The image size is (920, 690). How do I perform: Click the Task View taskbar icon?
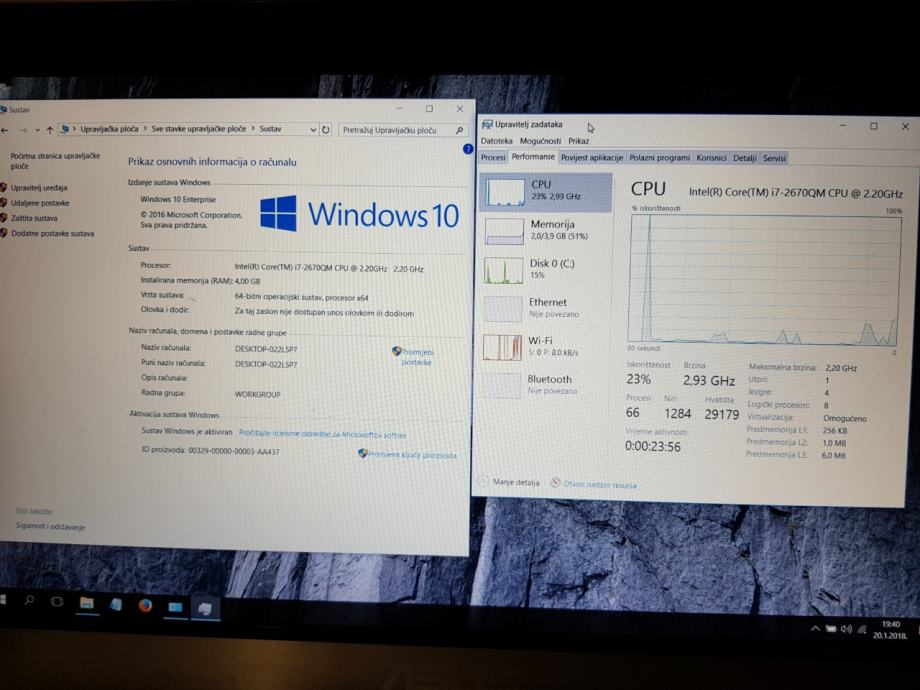point(57,601)
